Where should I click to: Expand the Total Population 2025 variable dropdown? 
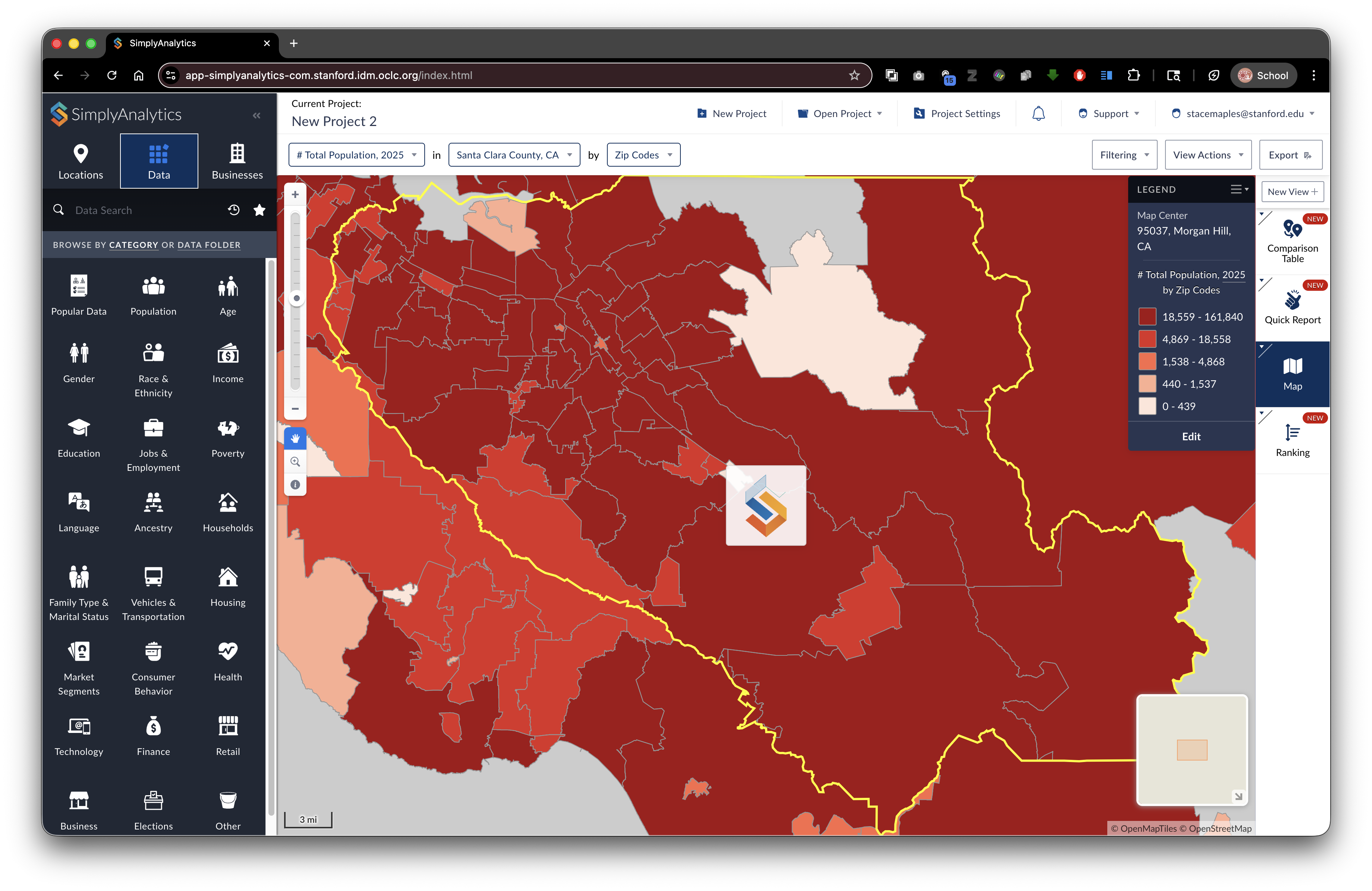coord(356,155)
